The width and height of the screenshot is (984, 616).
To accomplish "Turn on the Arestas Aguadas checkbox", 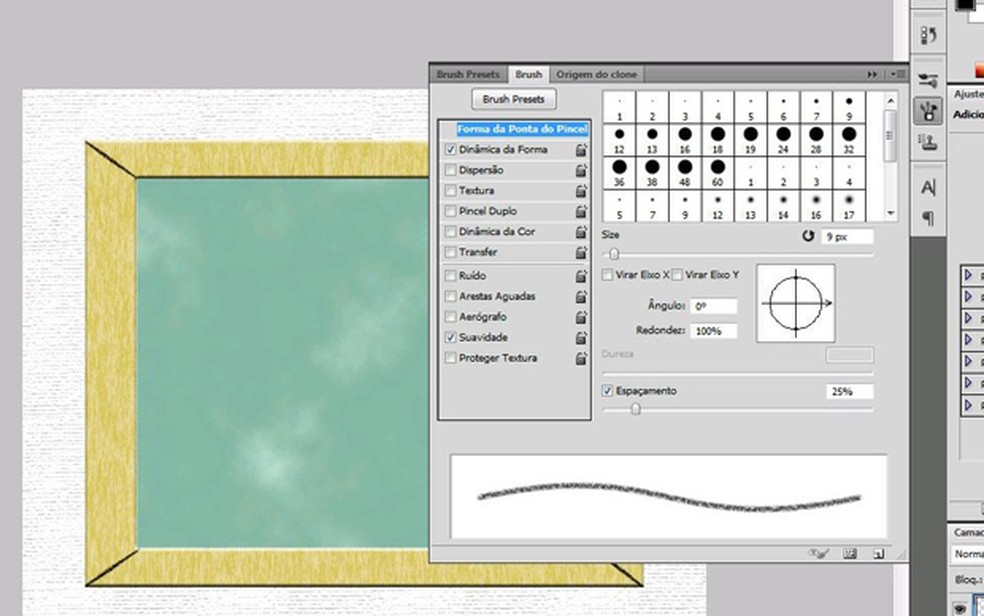I will [450, 296].
